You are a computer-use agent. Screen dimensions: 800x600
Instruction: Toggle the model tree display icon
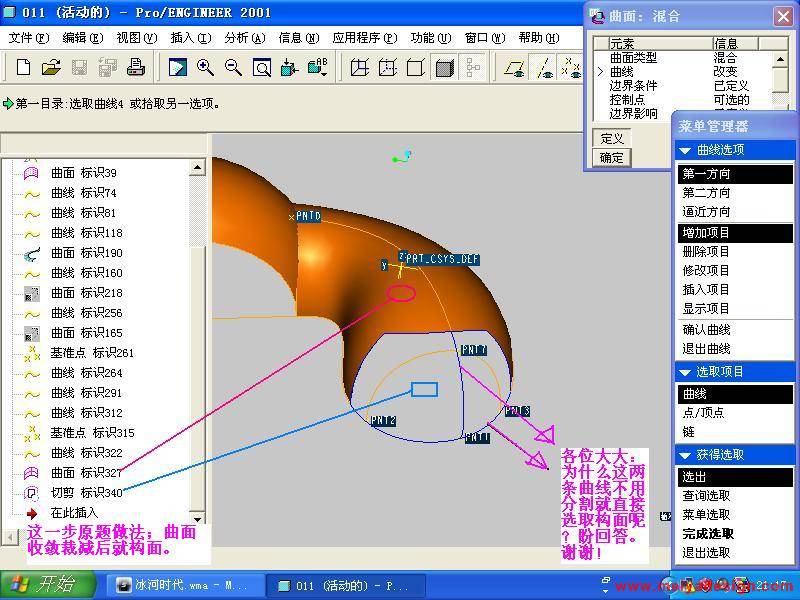[x=473, y=68]
